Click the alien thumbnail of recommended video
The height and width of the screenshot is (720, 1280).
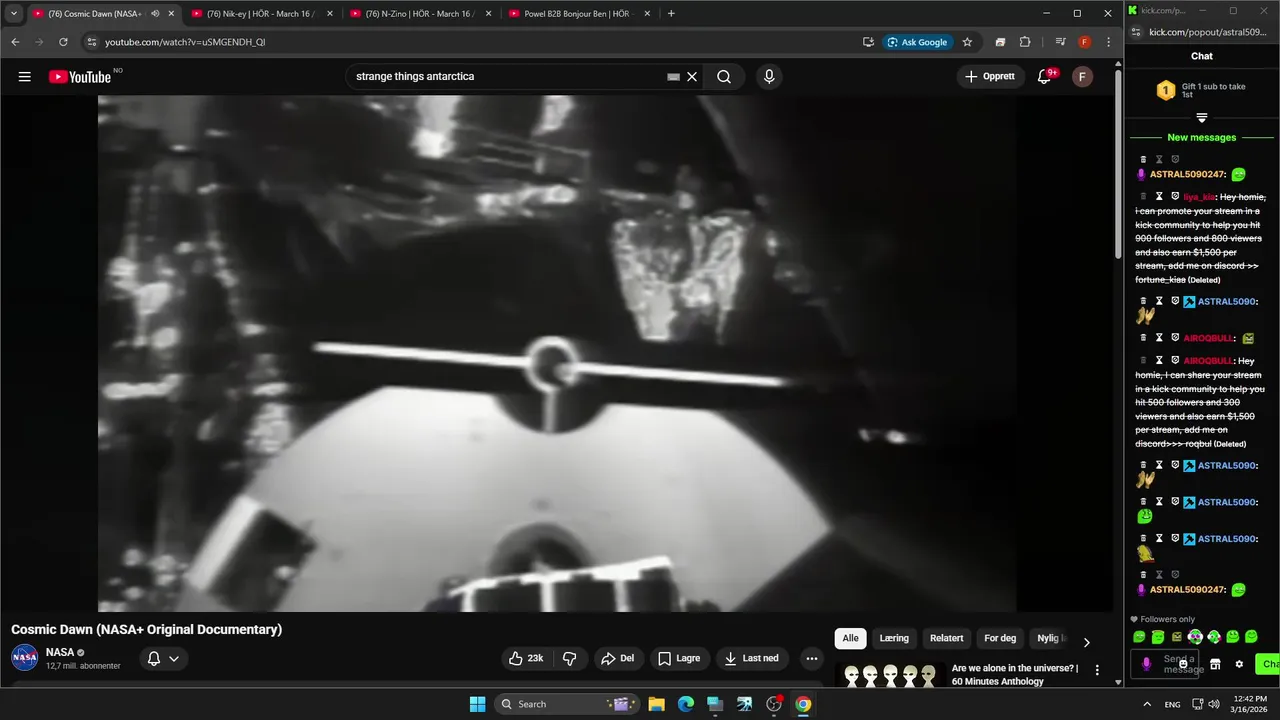(890, 675)
